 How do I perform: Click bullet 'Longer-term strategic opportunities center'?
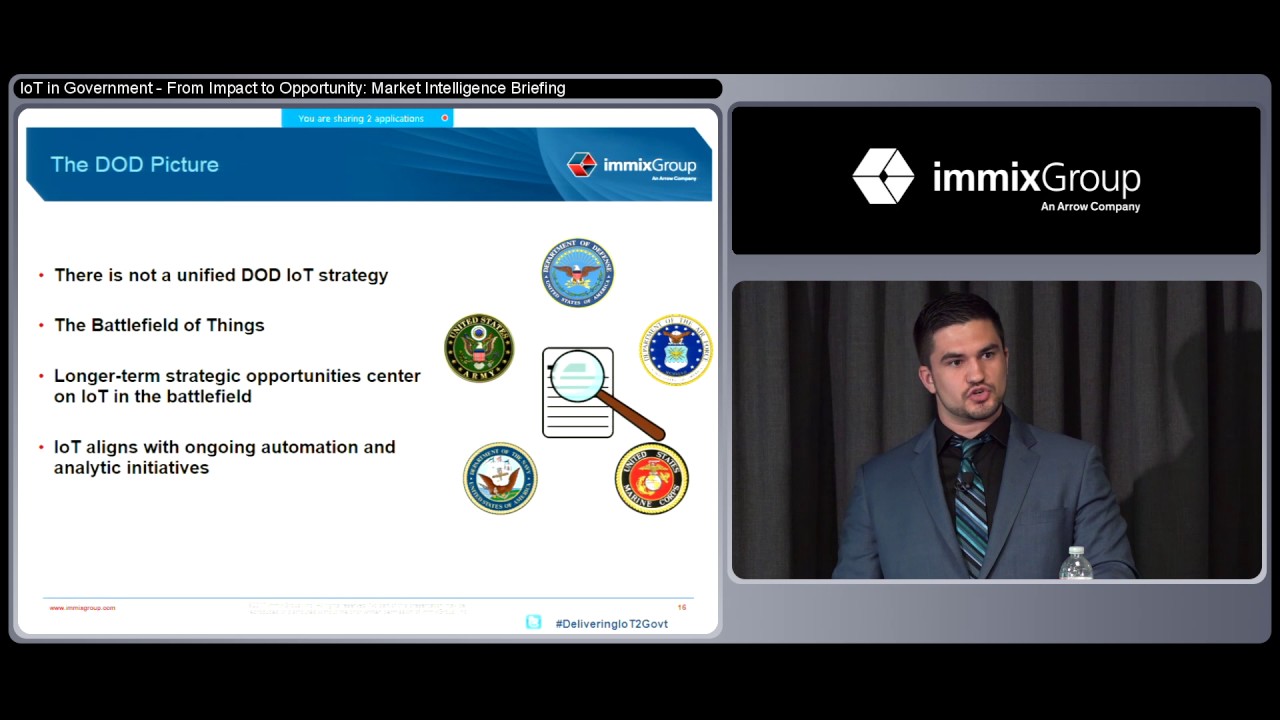click(237, 386)
